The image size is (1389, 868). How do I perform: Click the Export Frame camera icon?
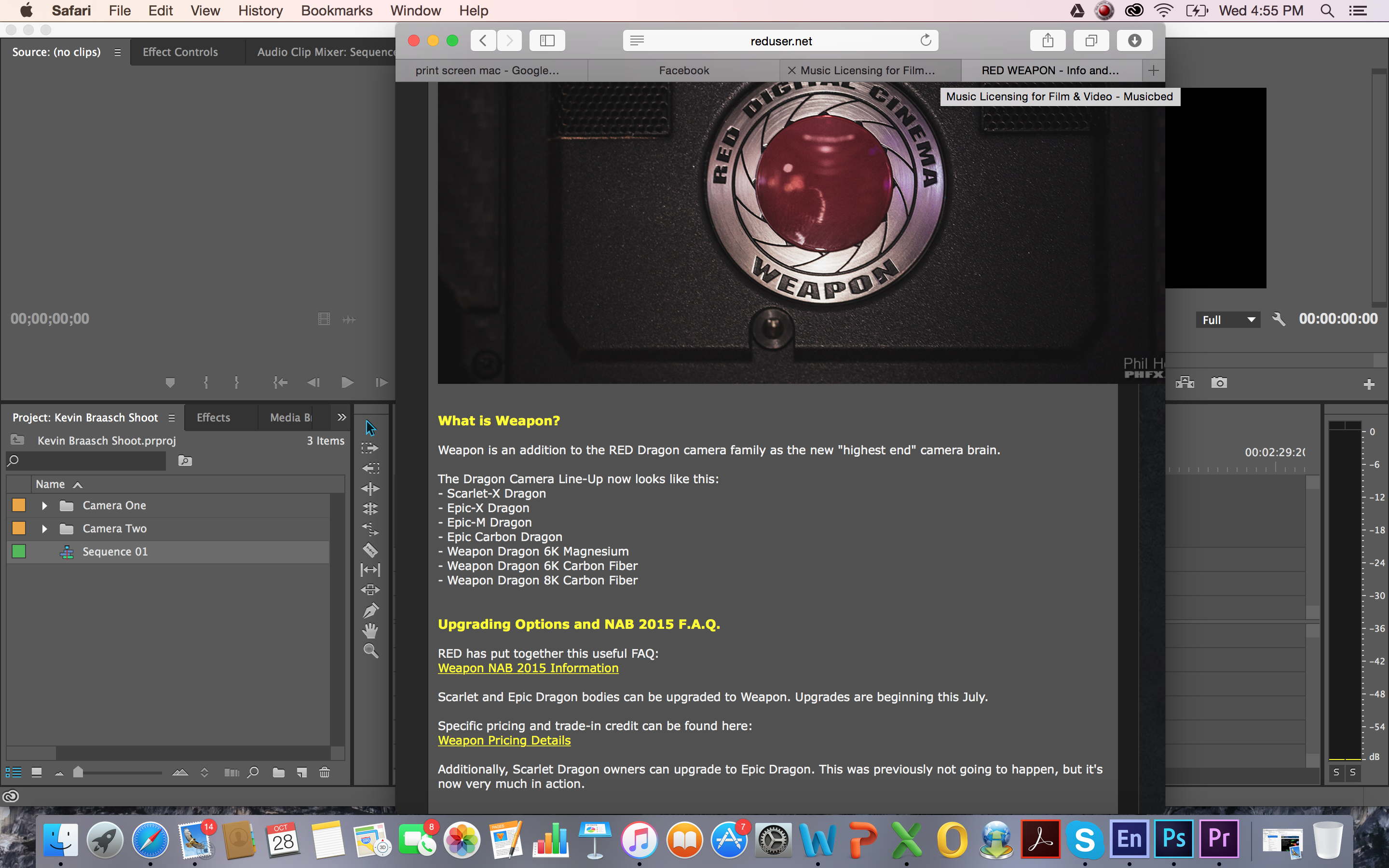[1219, 383]
